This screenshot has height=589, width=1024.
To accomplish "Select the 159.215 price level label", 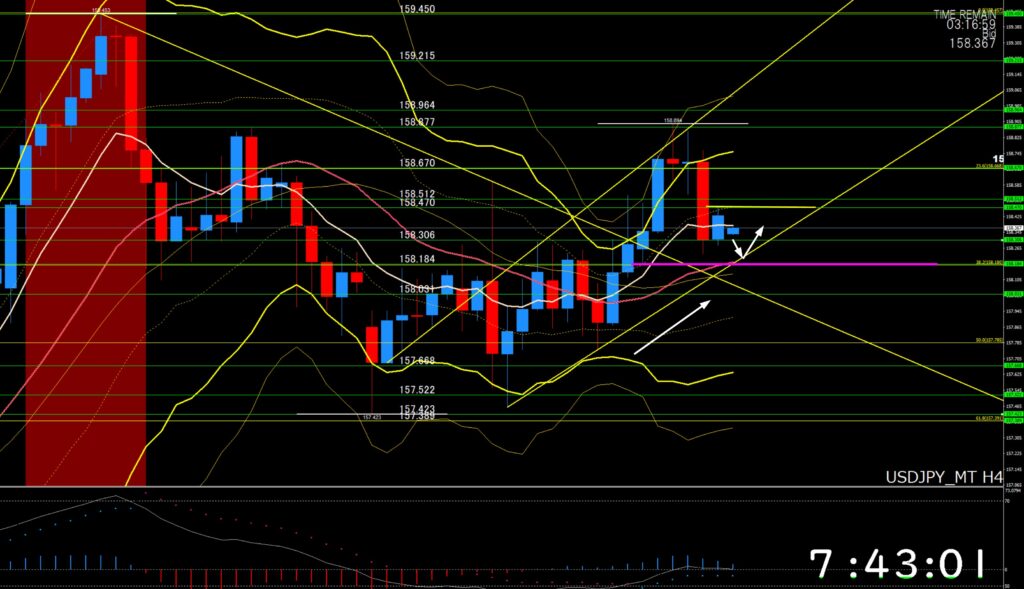I will (x=416, y=56).
